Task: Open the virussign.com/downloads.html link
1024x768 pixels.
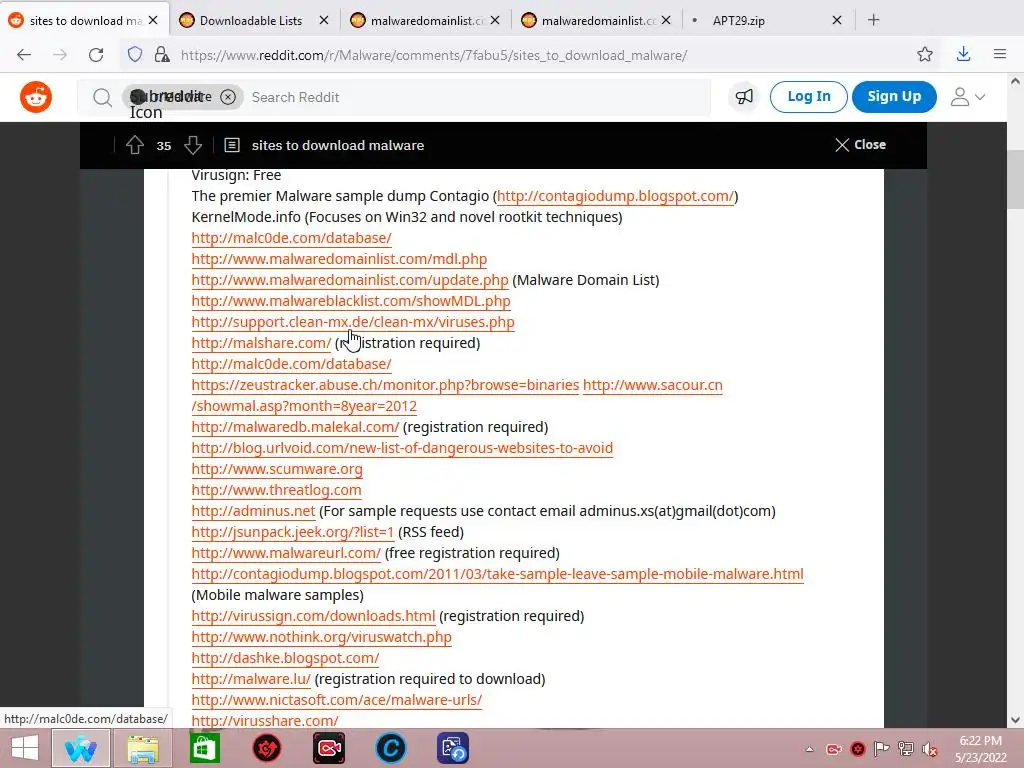Action: coord(313,616)
